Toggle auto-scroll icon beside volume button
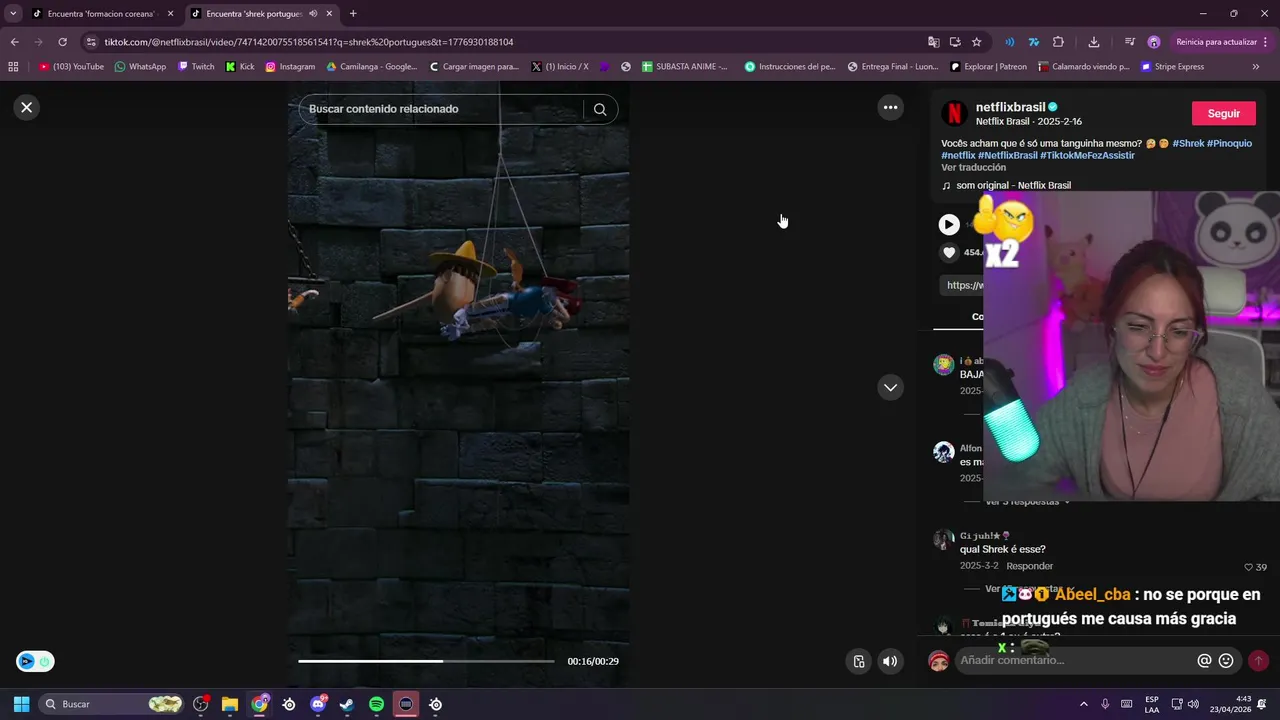This screenshot has width=1280, height=720. tap(859, 661)
